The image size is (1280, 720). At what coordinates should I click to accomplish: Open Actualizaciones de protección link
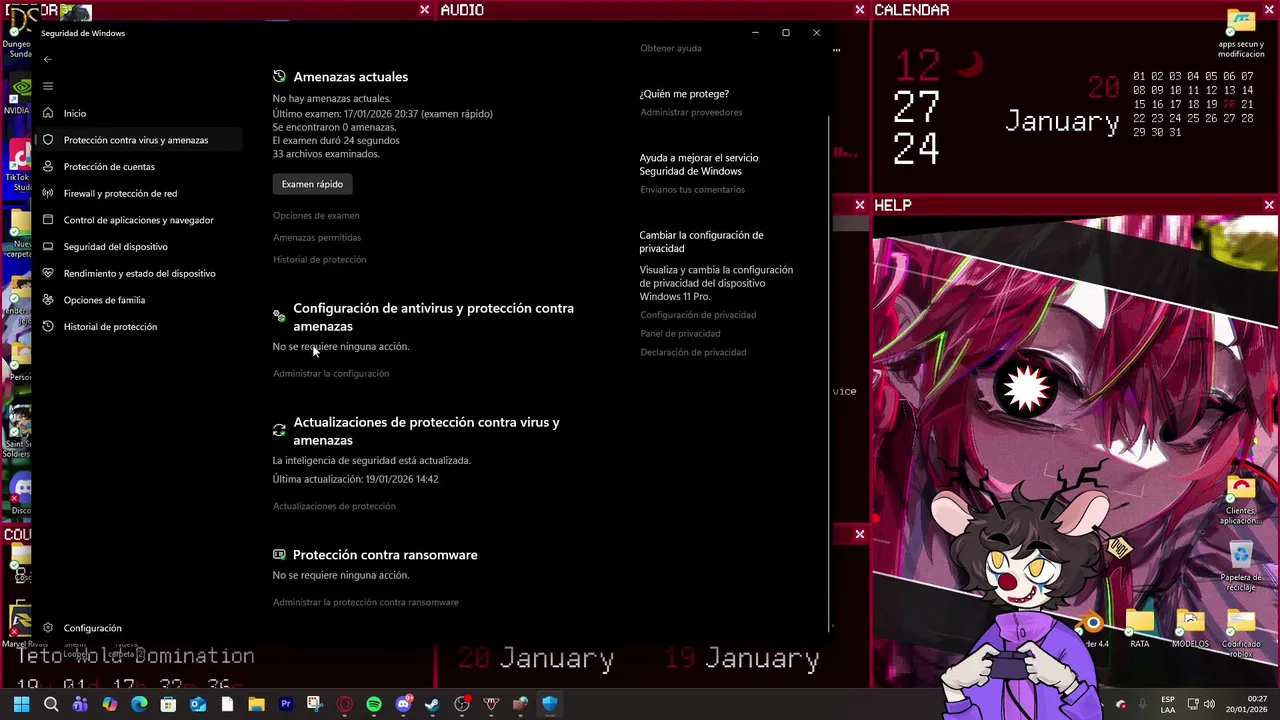pyautogui.click(x=334, y=506)
